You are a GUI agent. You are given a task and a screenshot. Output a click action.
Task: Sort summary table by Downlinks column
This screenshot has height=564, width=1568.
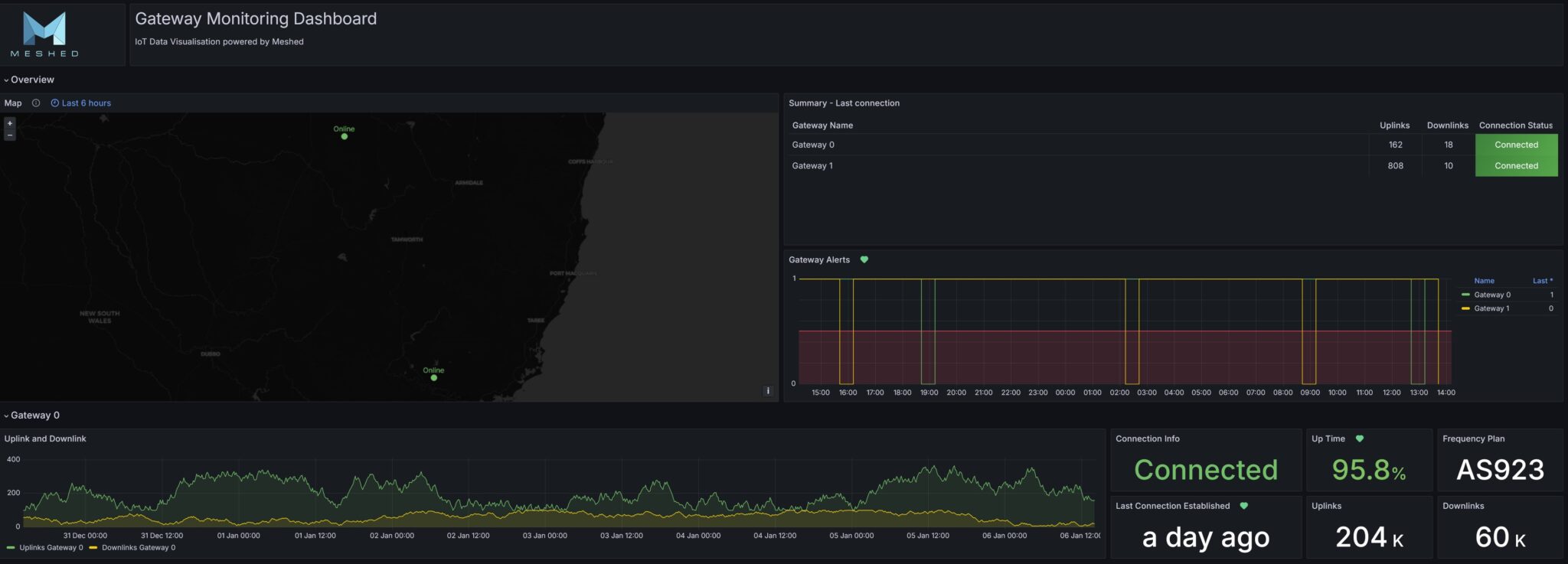1447,126
